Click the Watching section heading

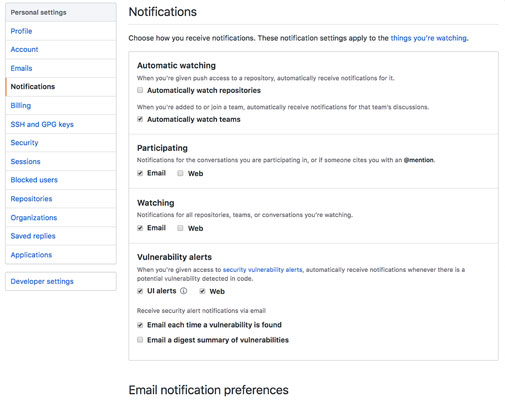coord(156,203)
